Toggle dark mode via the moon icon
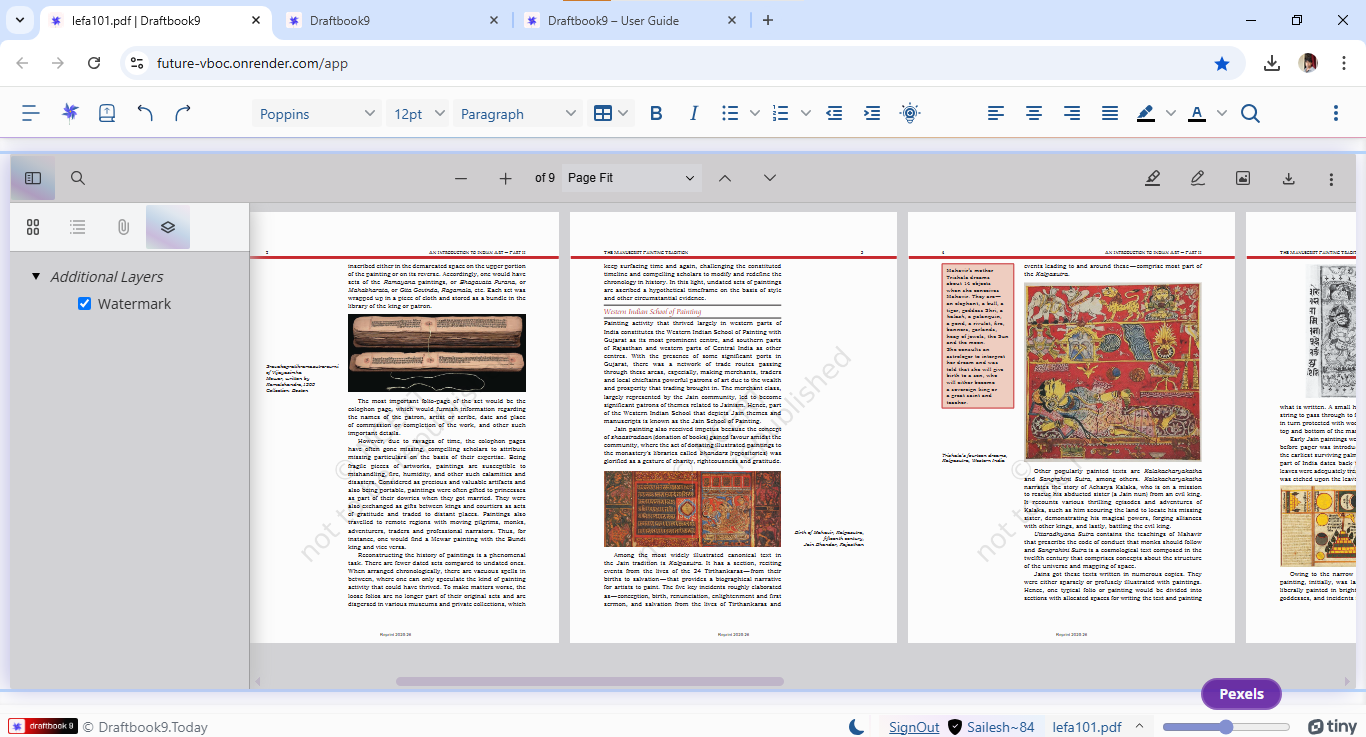 click(858, 727)
